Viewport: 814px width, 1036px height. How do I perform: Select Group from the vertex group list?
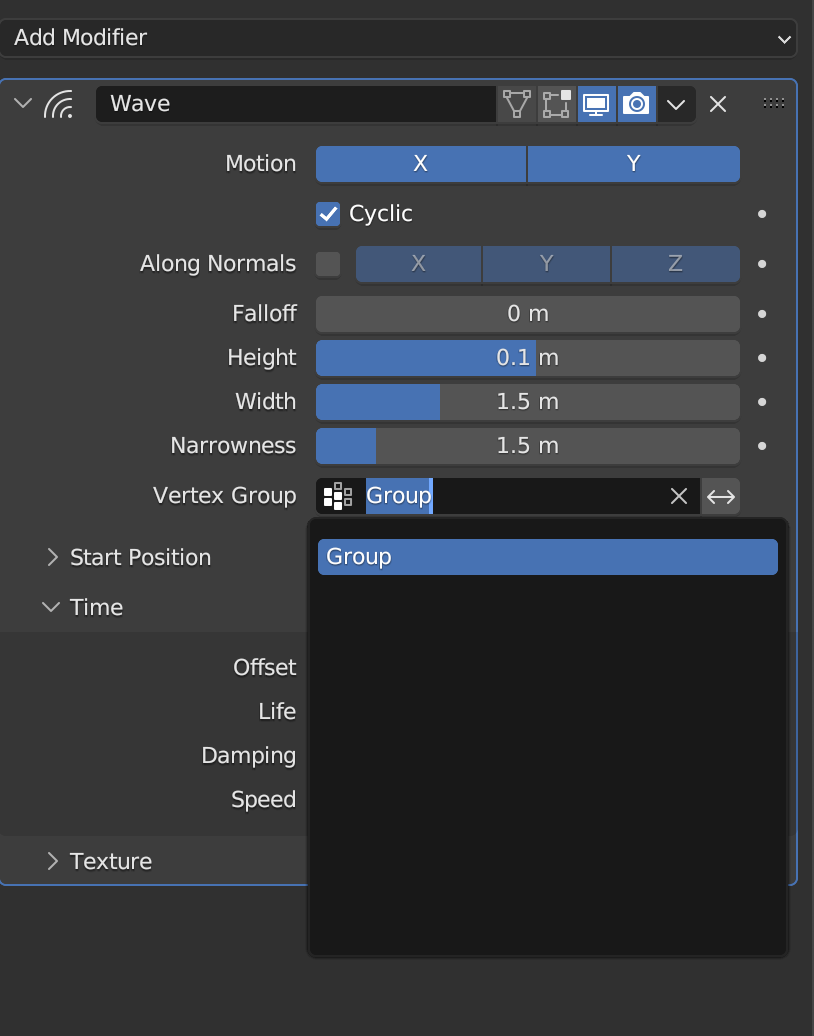coord(548,557)
